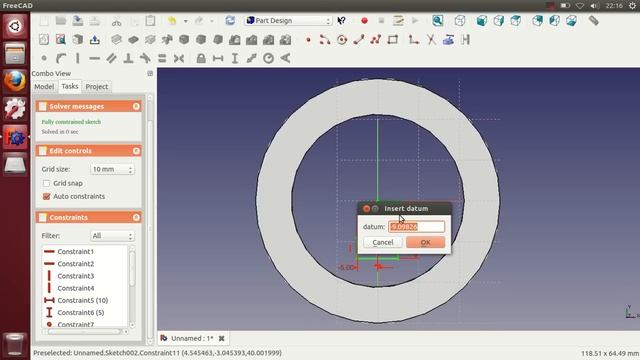Click the Save document icon

tap(78, 21)
